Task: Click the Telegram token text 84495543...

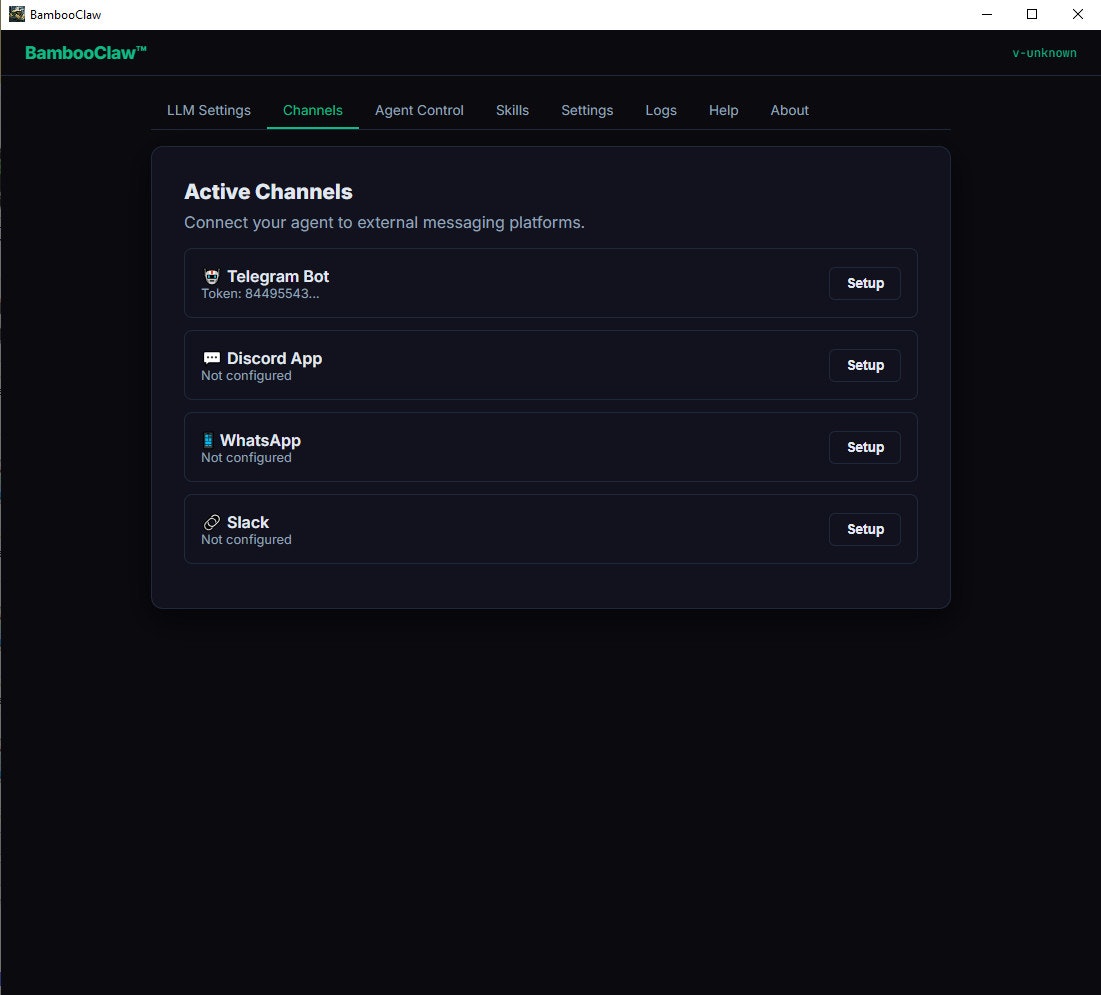Action: [x=282, y=294]
